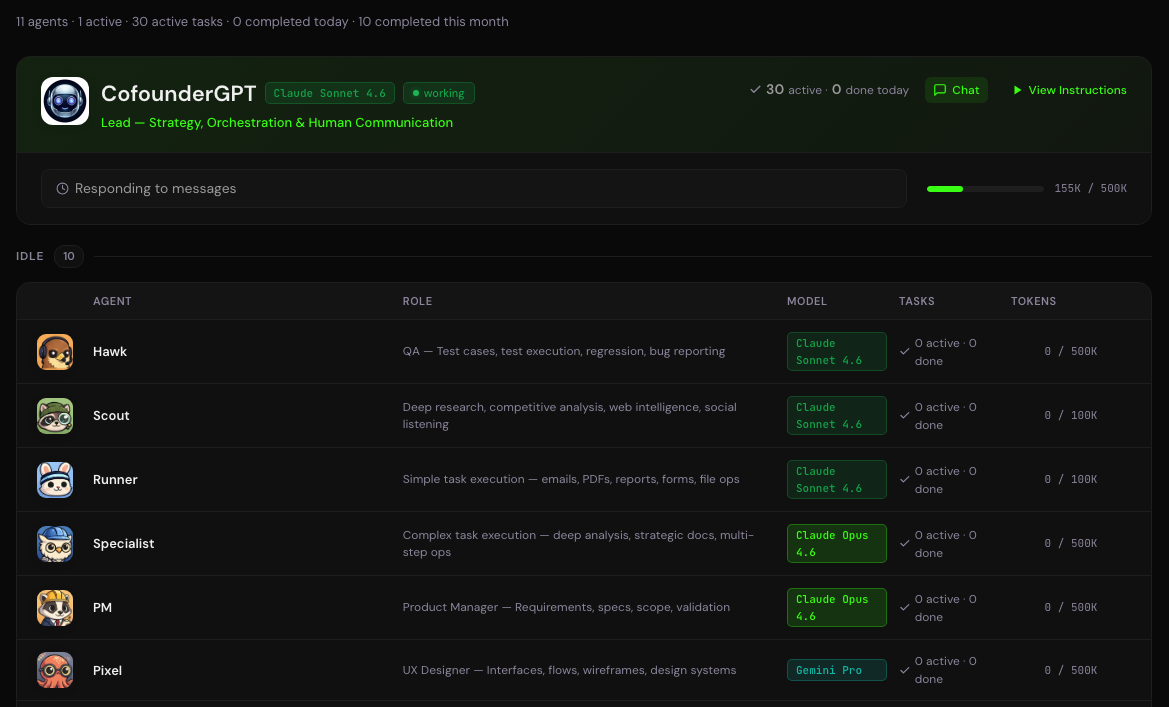Click Specialist's owl avatar icon
This screenshot has height=707, width=1169.
[55, 544]
